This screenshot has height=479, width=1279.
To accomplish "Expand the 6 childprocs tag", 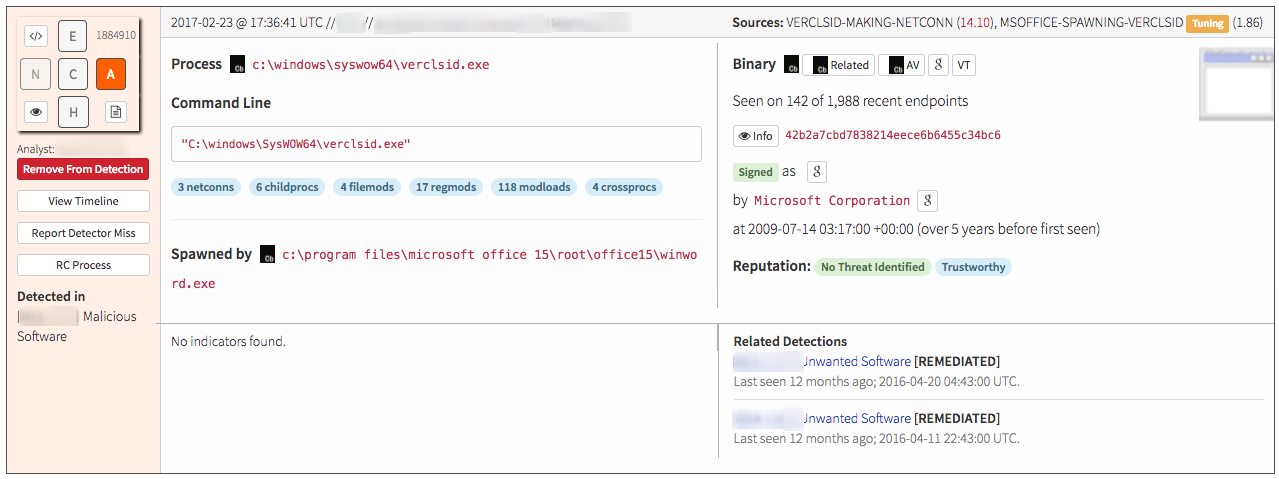I will click(287, 187).
